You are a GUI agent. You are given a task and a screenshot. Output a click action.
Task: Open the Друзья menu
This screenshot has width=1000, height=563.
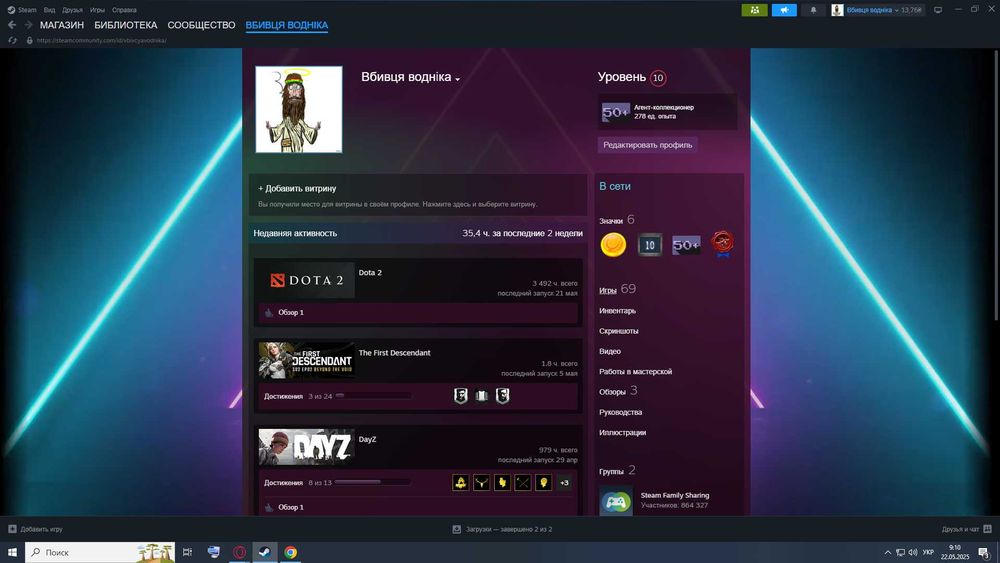[x=72, y=10]
